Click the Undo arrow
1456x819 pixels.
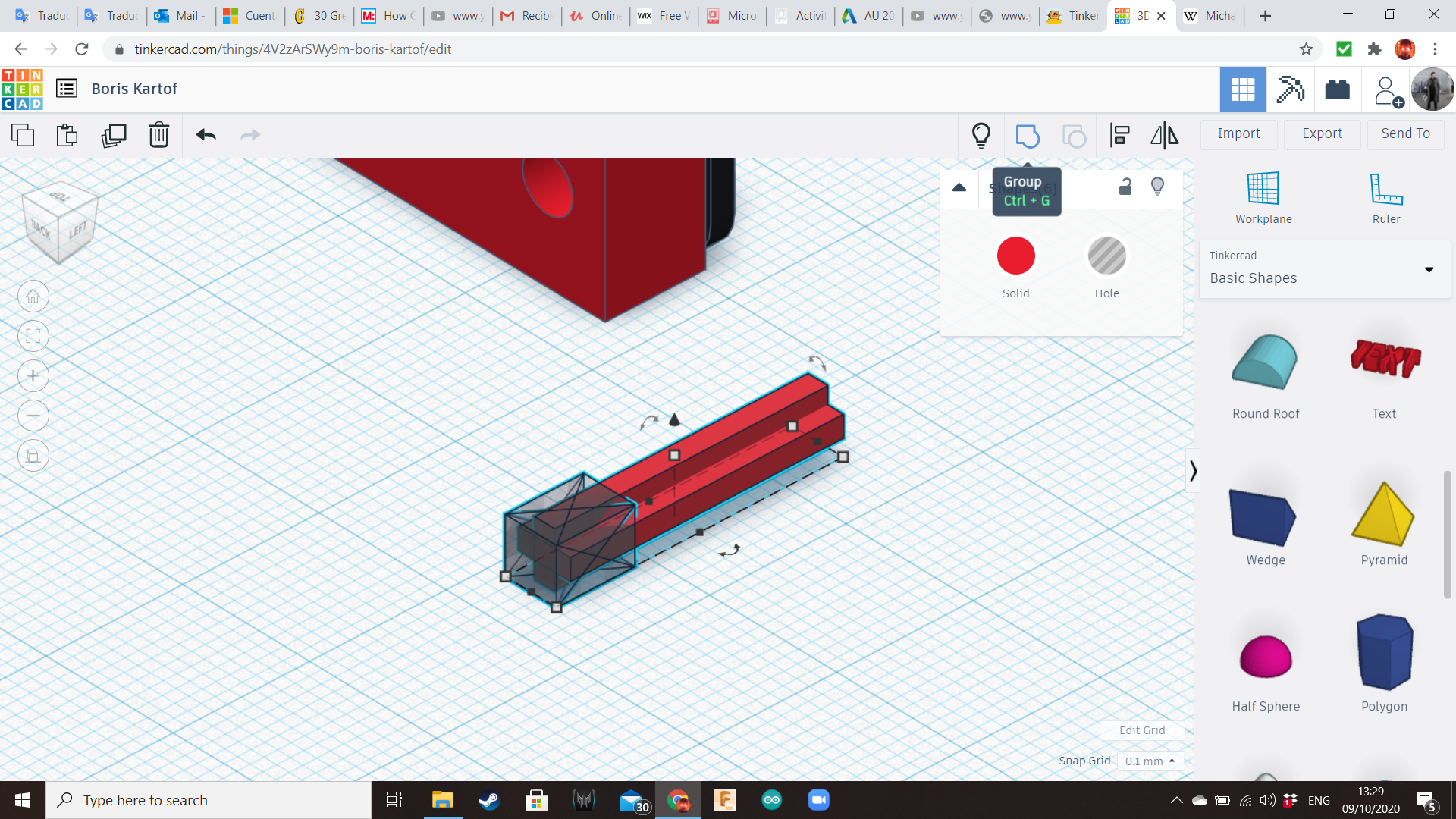point(206,136)
